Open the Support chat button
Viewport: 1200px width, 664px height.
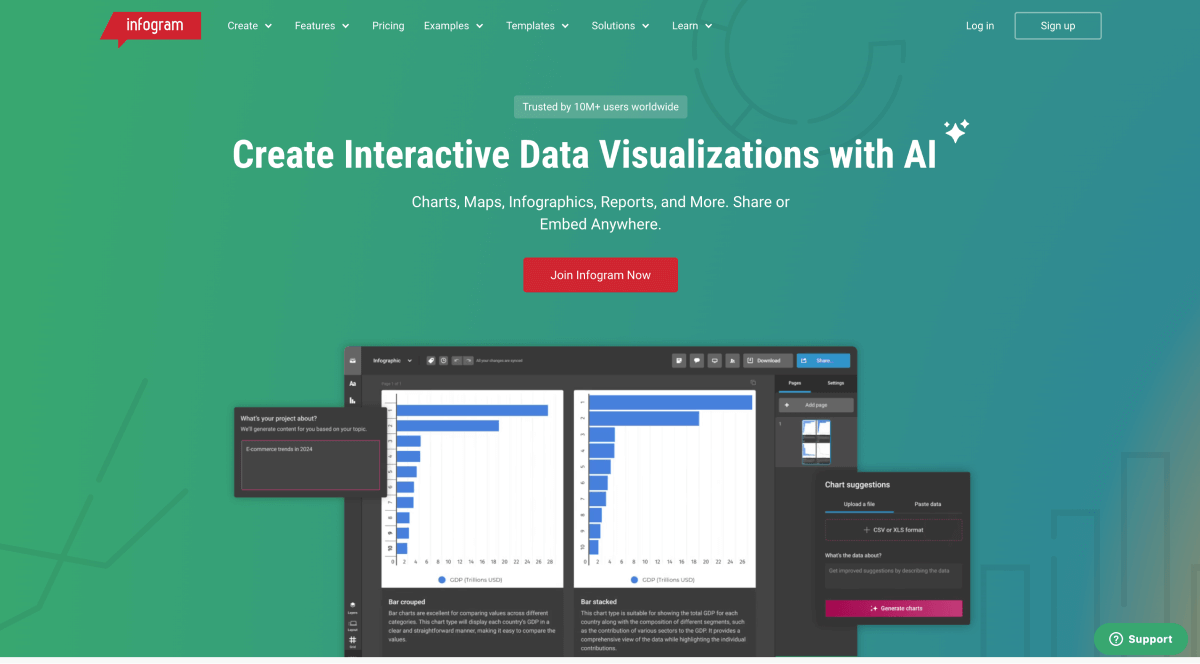click(x=1141, y=639)
